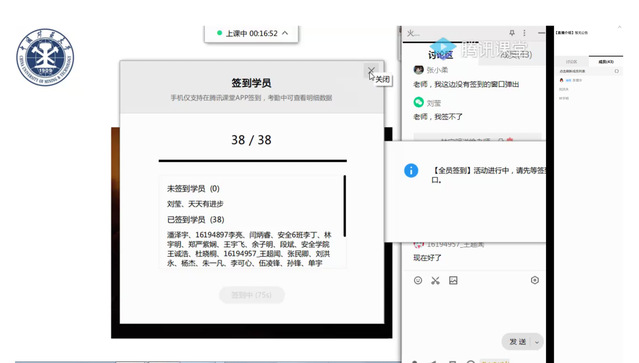This screenshot has width=639, height=363.
Task: Close the 签到学员 sign-in dialog
Action: pos(371,71)
